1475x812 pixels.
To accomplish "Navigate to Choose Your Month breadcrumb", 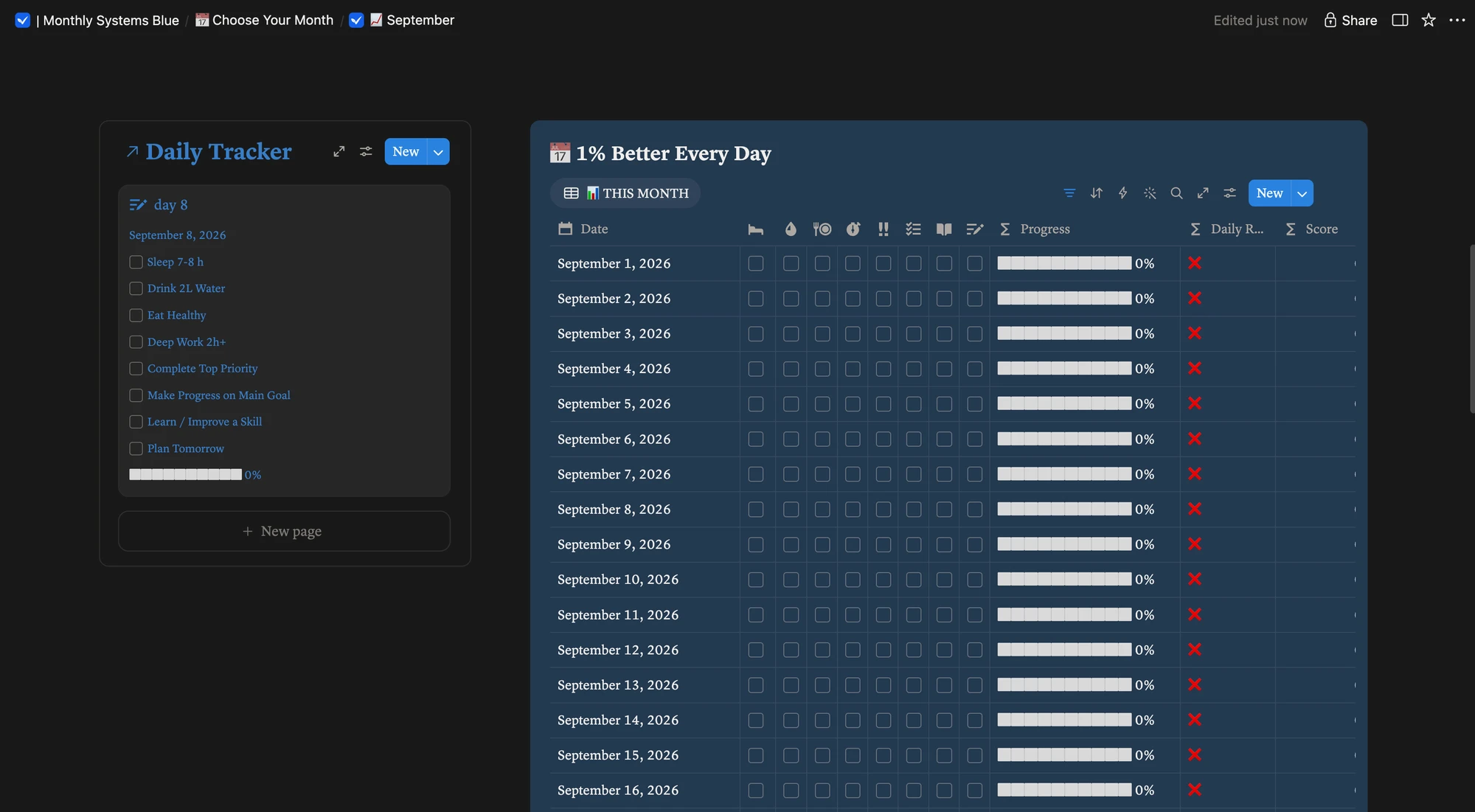I will tap(264, 21).
